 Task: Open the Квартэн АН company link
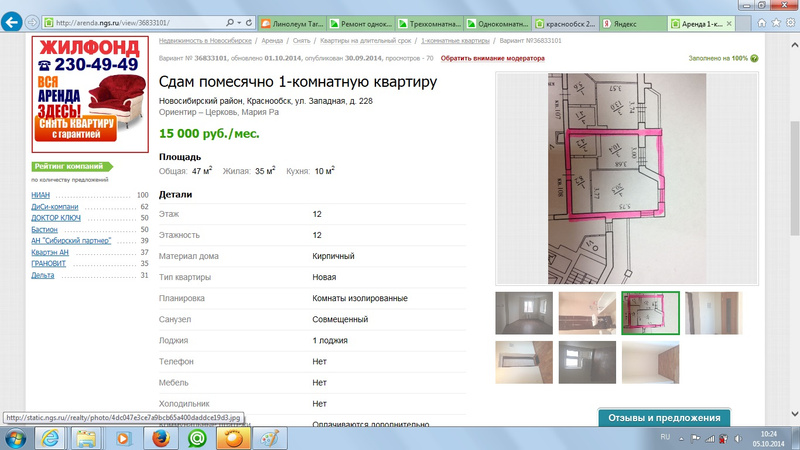pyautogui.click(x=49, y=253)
